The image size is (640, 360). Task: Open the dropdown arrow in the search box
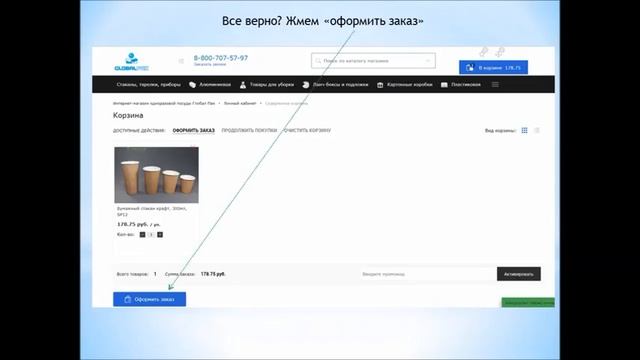coord(428,61)
